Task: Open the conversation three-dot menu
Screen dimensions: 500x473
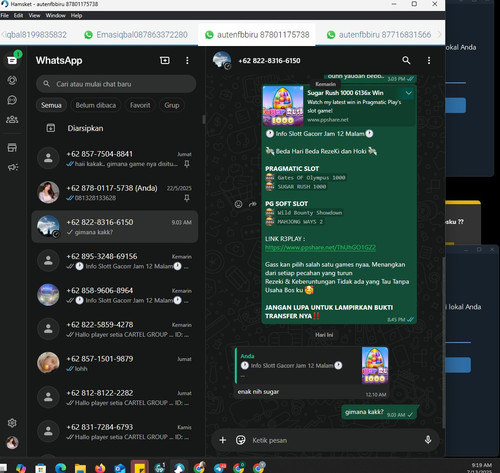Action: pos(429,60)
